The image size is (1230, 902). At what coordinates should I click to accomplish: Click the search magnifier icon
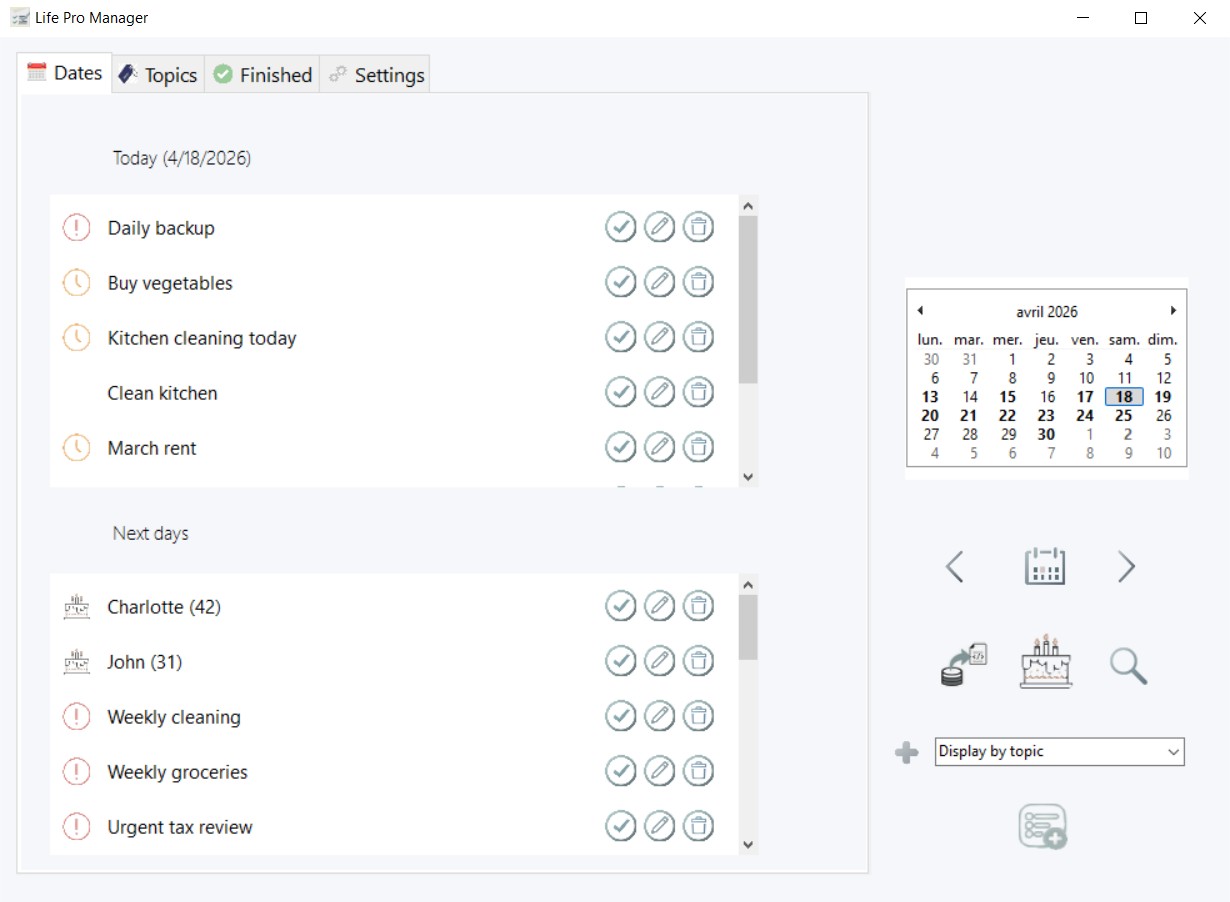[1128, 666]
